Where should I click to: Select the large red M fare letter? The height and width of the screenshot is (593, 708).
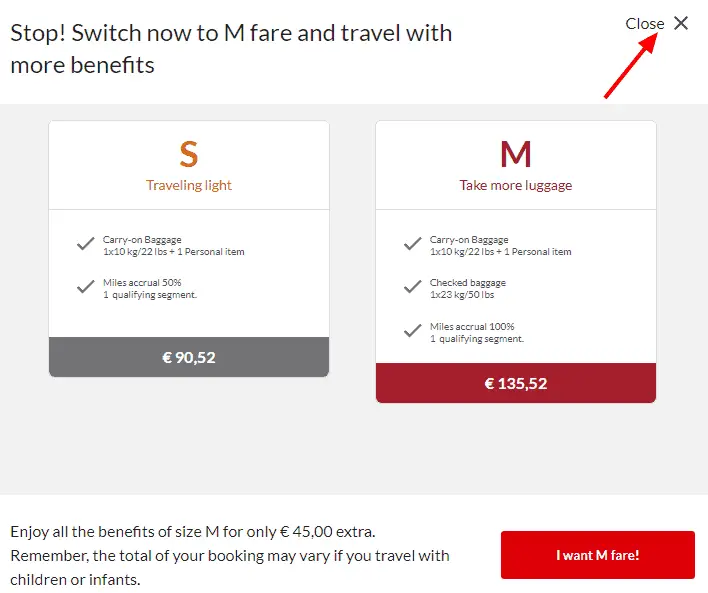(515, 154)
